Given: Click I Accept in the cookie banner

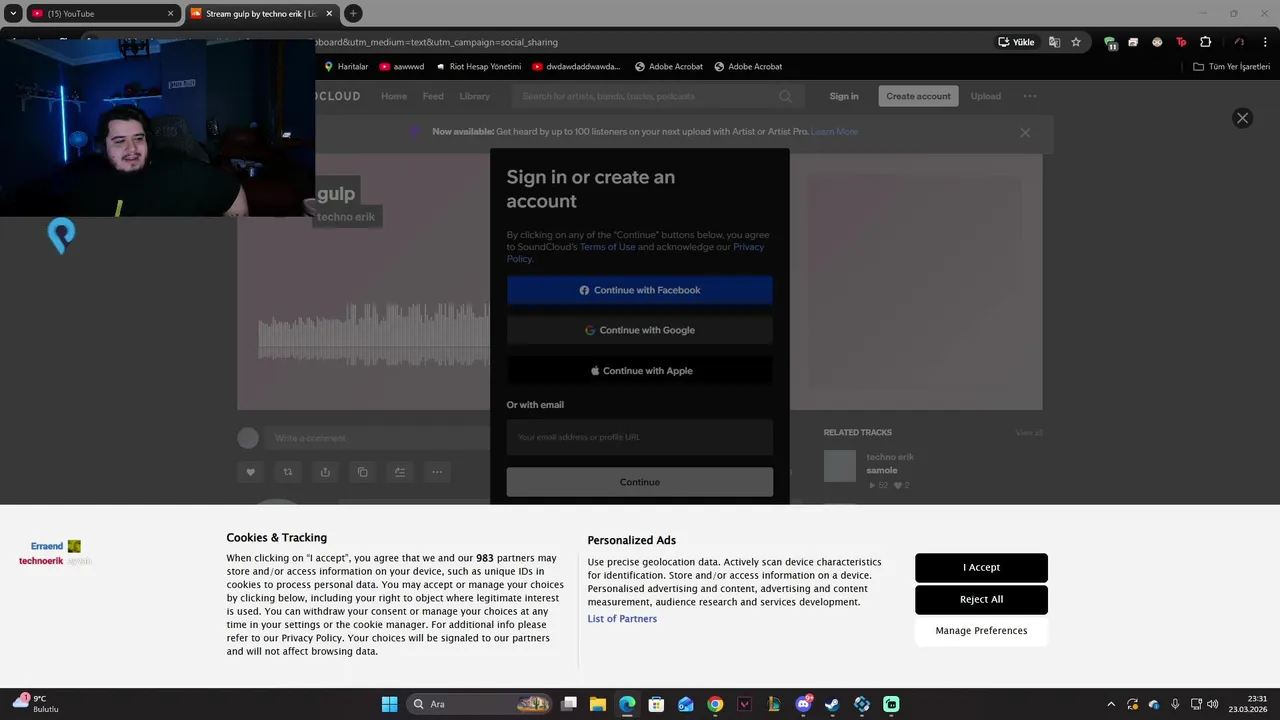Looking at the screenshot, I should click(981, 567).
